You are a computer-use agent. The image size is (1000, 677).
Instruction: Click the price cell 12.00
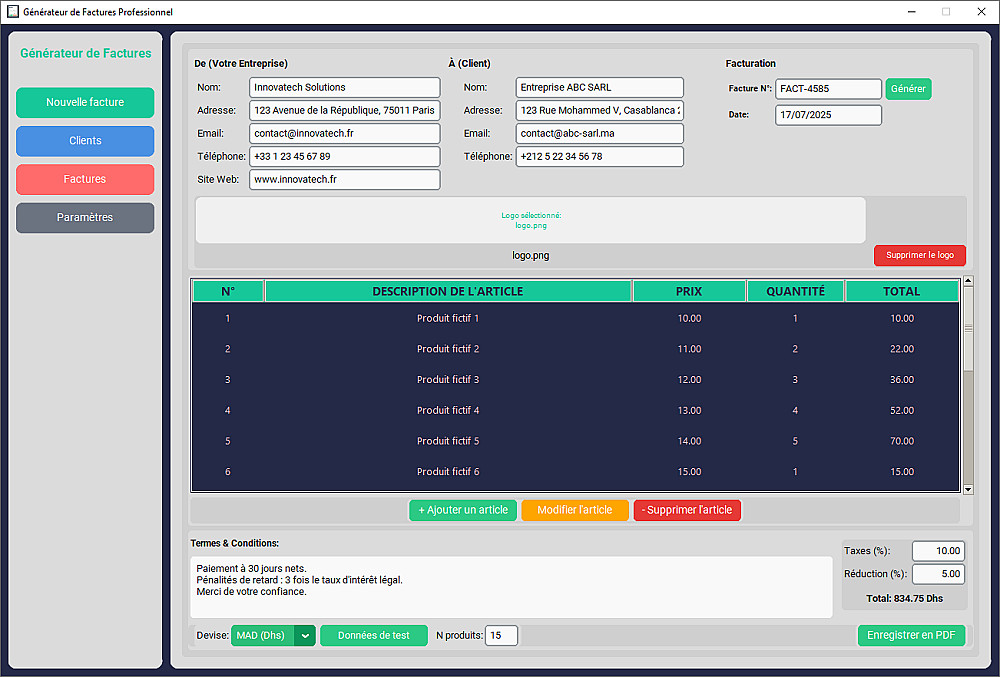pos(689,379)
